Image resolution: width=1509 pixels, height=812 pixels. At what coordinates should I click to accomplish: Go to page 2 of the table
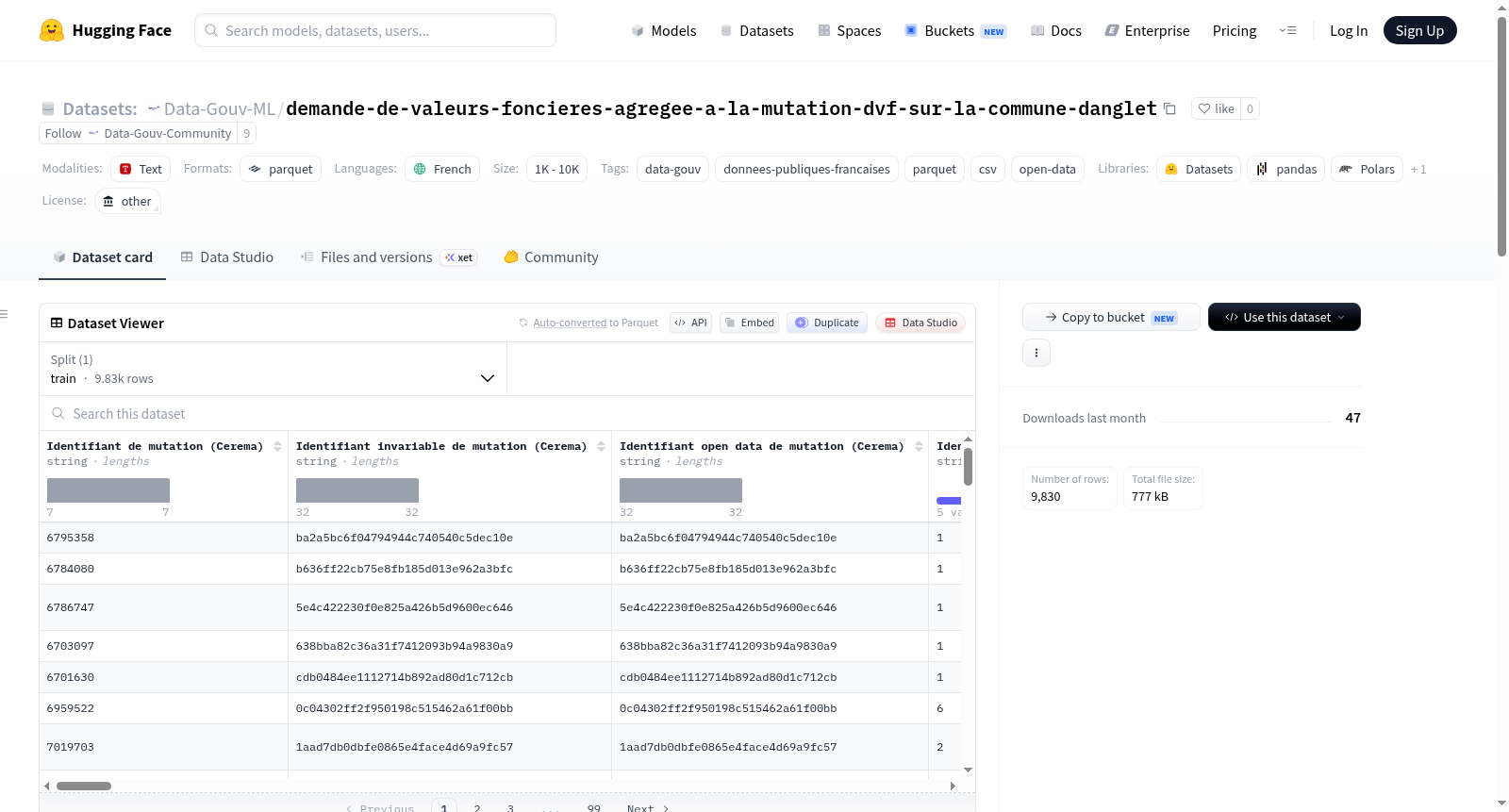[477, 808]
